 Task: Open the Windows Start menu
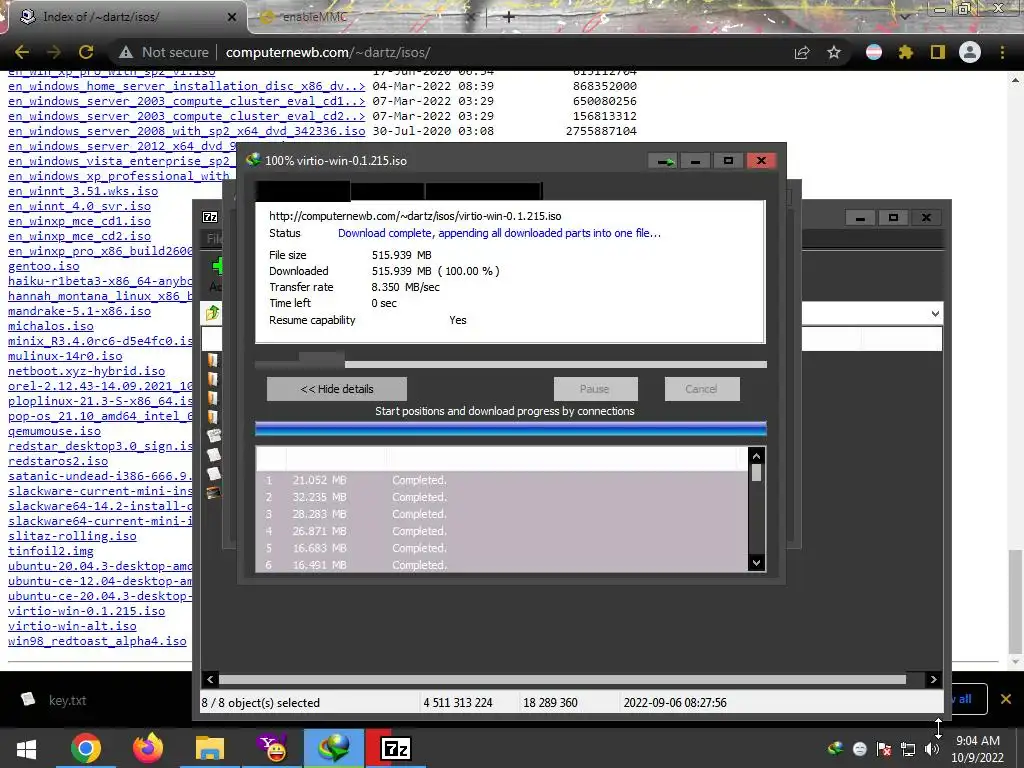pyautogui.click(x=26, y=748)
